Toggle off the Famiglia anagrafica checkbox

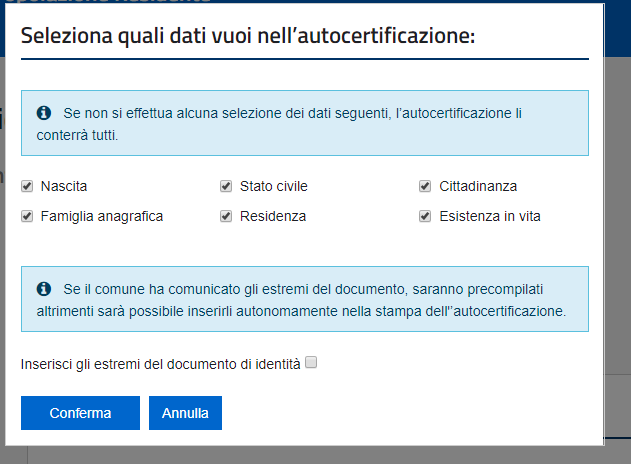(x=27, y=216)
